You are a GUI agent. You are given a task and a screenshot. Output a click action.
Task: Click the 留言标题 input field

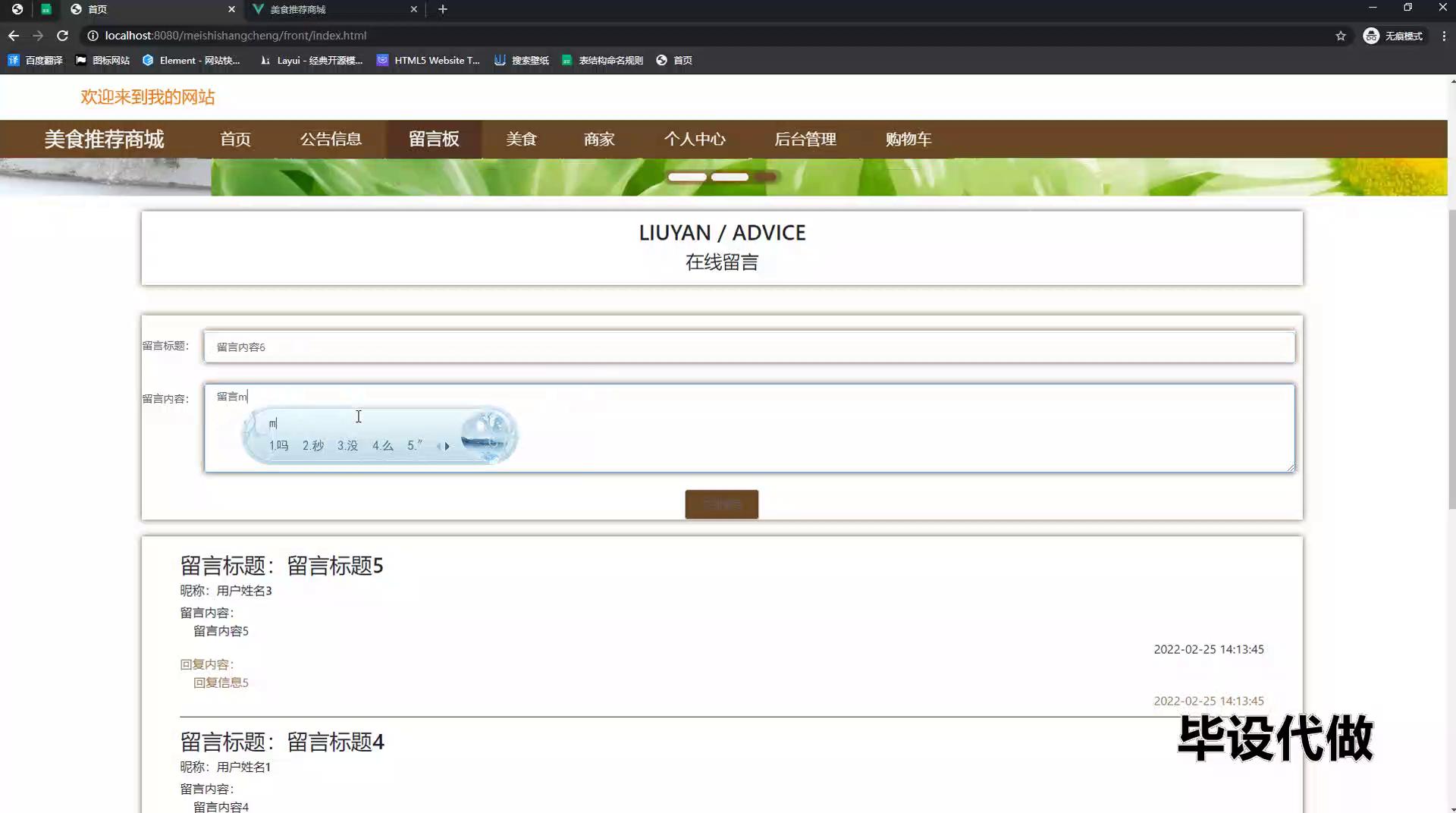click(x=748, y=347)
